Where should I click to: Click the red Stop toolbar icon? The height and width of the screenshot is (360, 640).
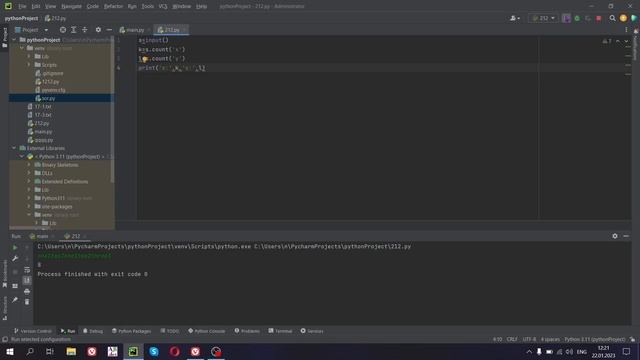(599, 18)
